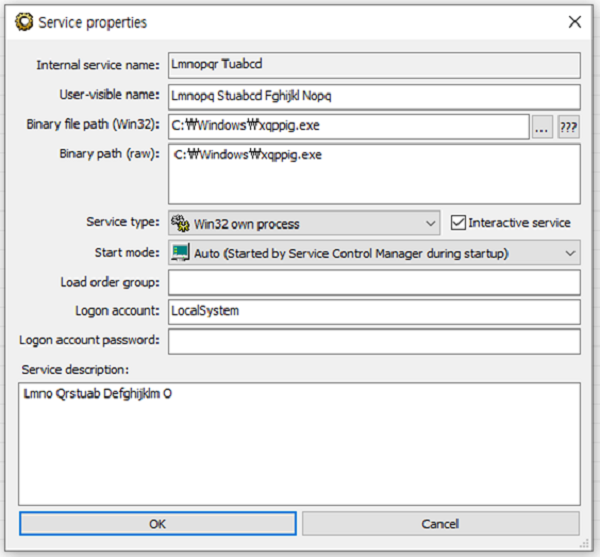This screenshot has width=600, height=557.
Task: Confirm changes with the OK button
Action: (158, 523)
